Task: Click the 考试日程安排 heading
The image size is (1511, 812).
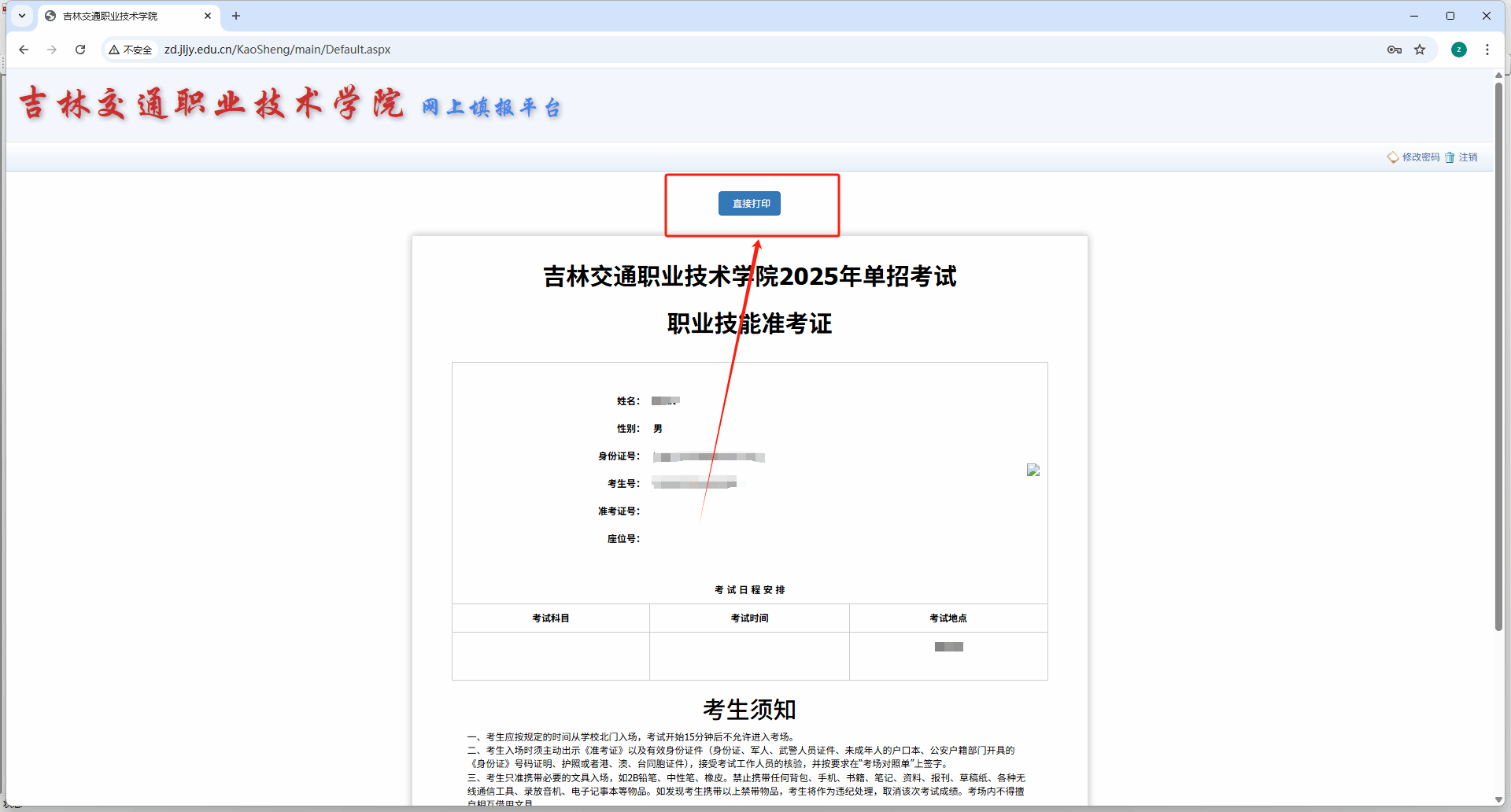Action: click(x=749, y=590)
